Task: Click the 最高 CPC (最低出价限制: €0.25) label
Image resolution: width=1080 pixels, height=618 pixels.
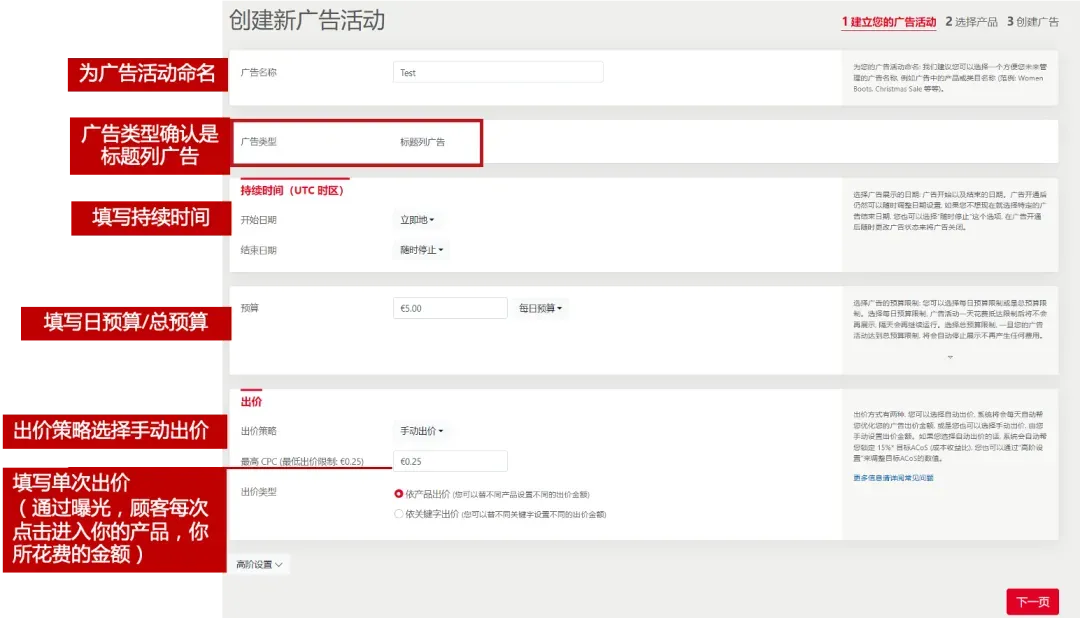Action: pyautogui.click(x=302, y=461)
